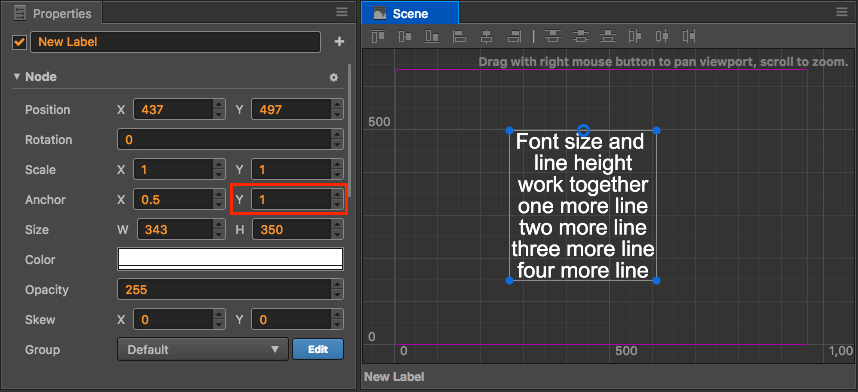Open the white Color swatch picker
Image resolution: width=858 pixels, height=392 pixels.
point(230,259)
